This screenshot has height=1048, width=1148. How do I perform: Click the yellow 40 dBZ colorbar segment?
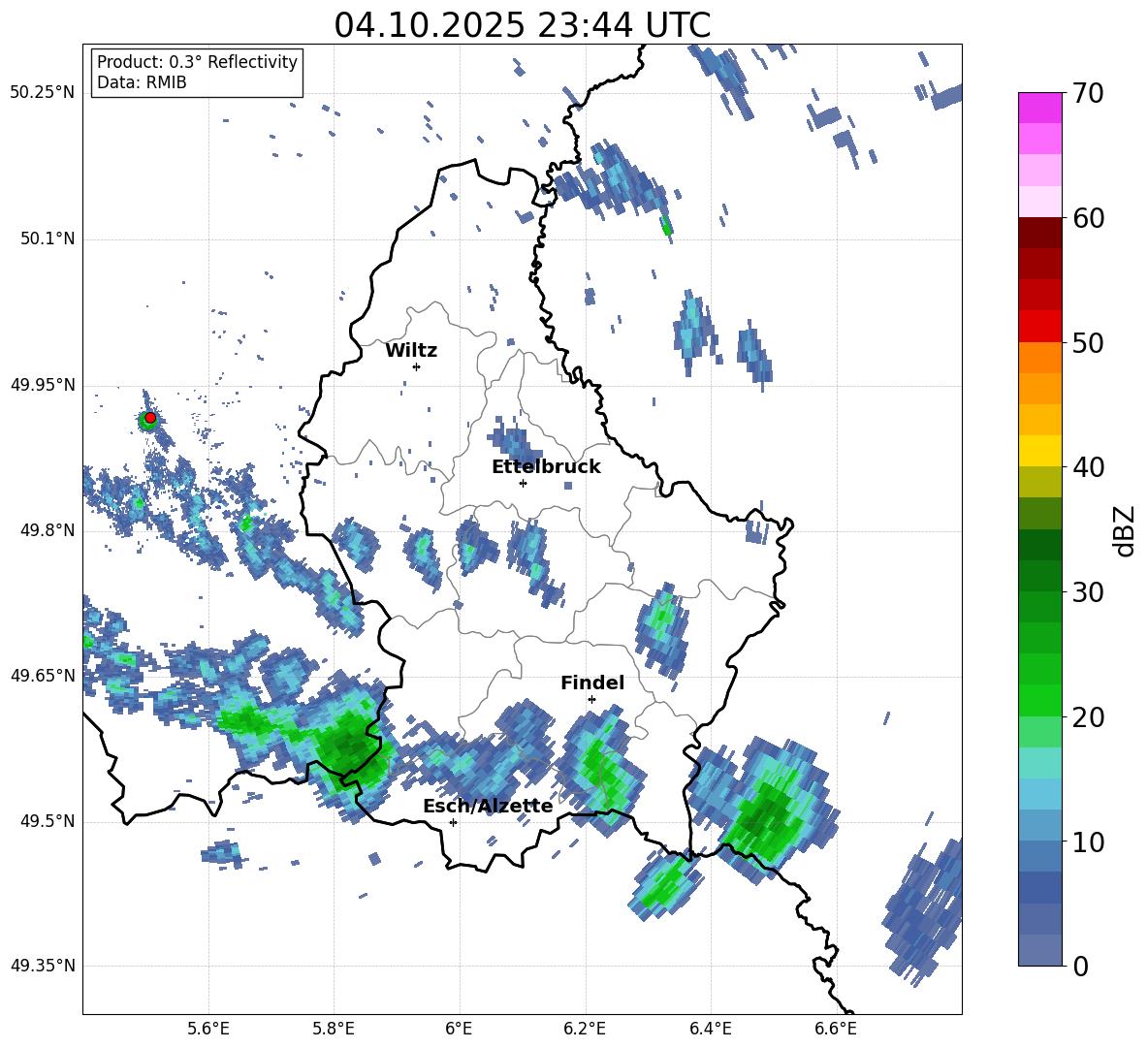(x=1040, y=451)
